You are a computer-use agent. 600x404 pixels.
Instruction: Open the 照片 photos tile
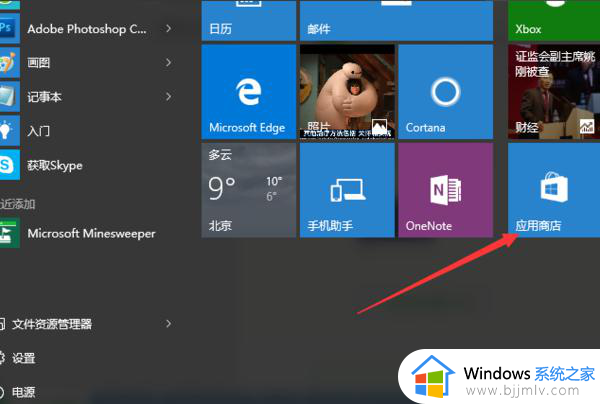347,92
